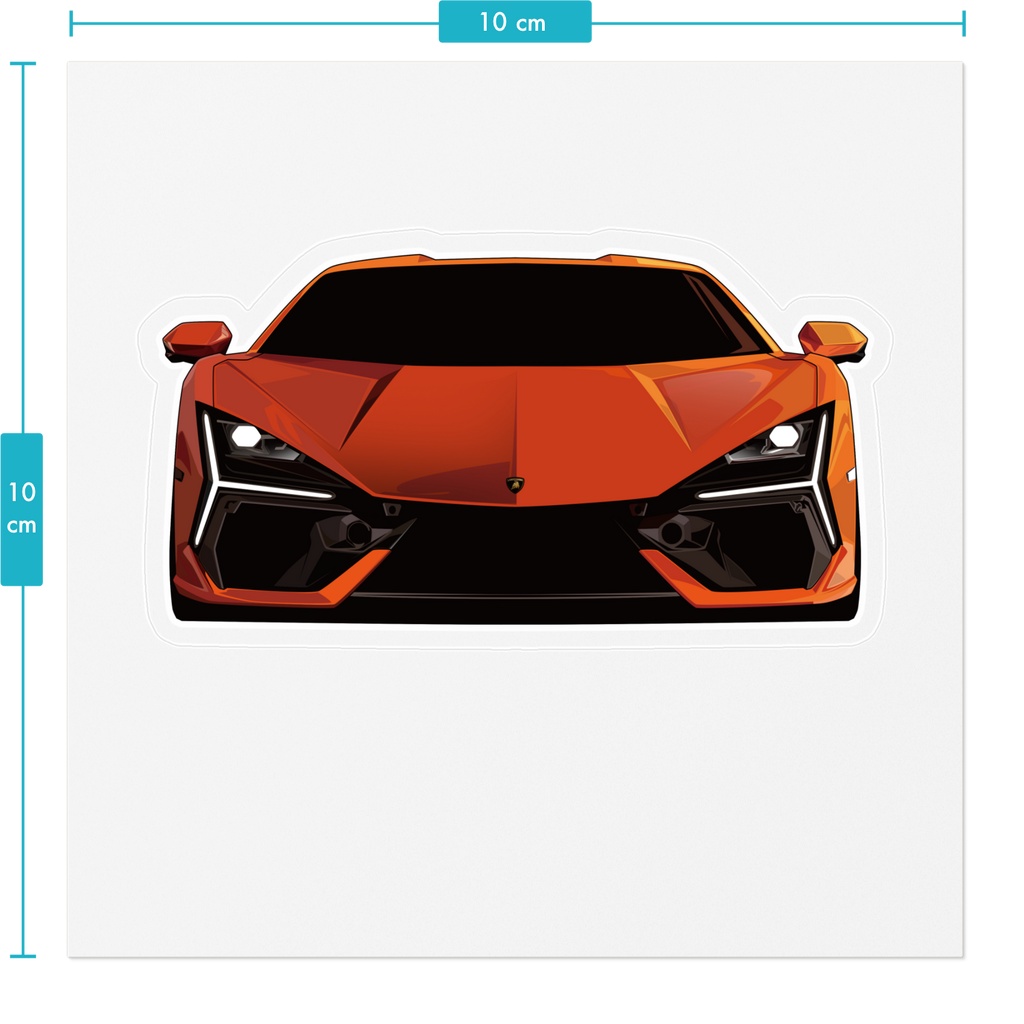This screenshot has width=1024, height=1024.
Task: Click the left "10 cm" height label
Action: 22,509
